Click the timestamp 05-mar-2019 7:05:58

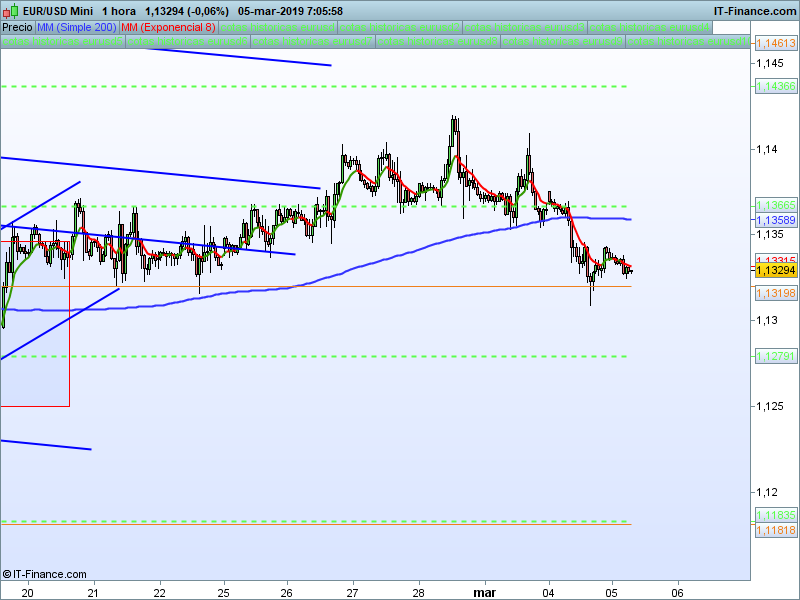pos(290,11)
